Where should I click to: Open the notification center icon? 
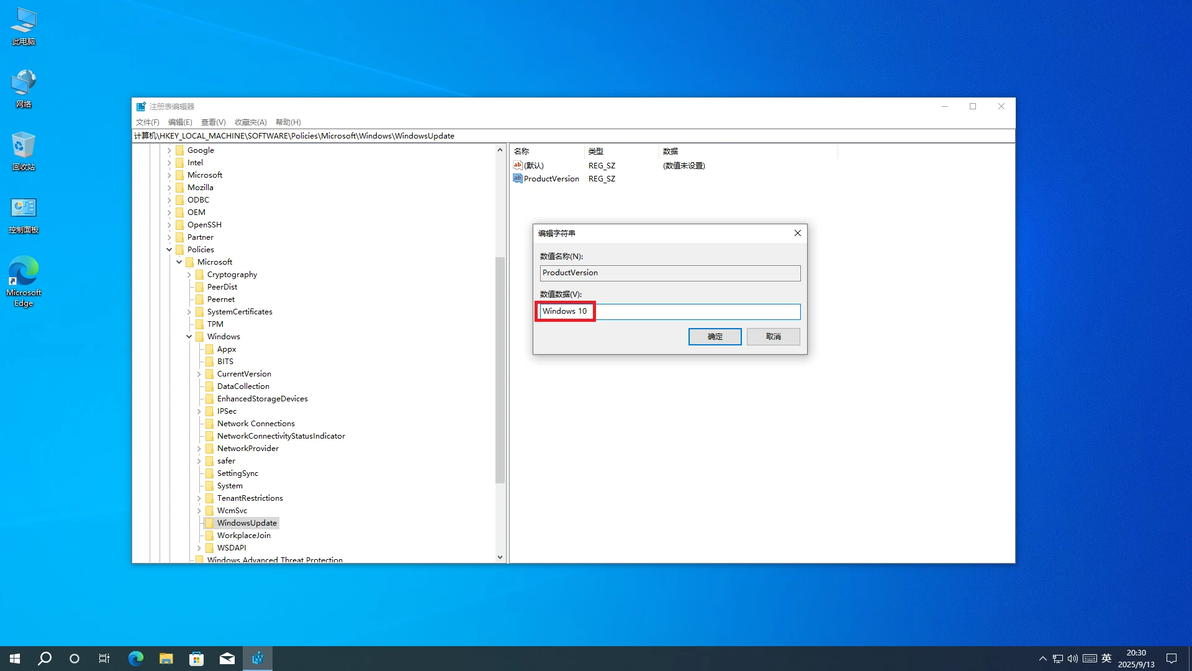[x=1171, y=659]
